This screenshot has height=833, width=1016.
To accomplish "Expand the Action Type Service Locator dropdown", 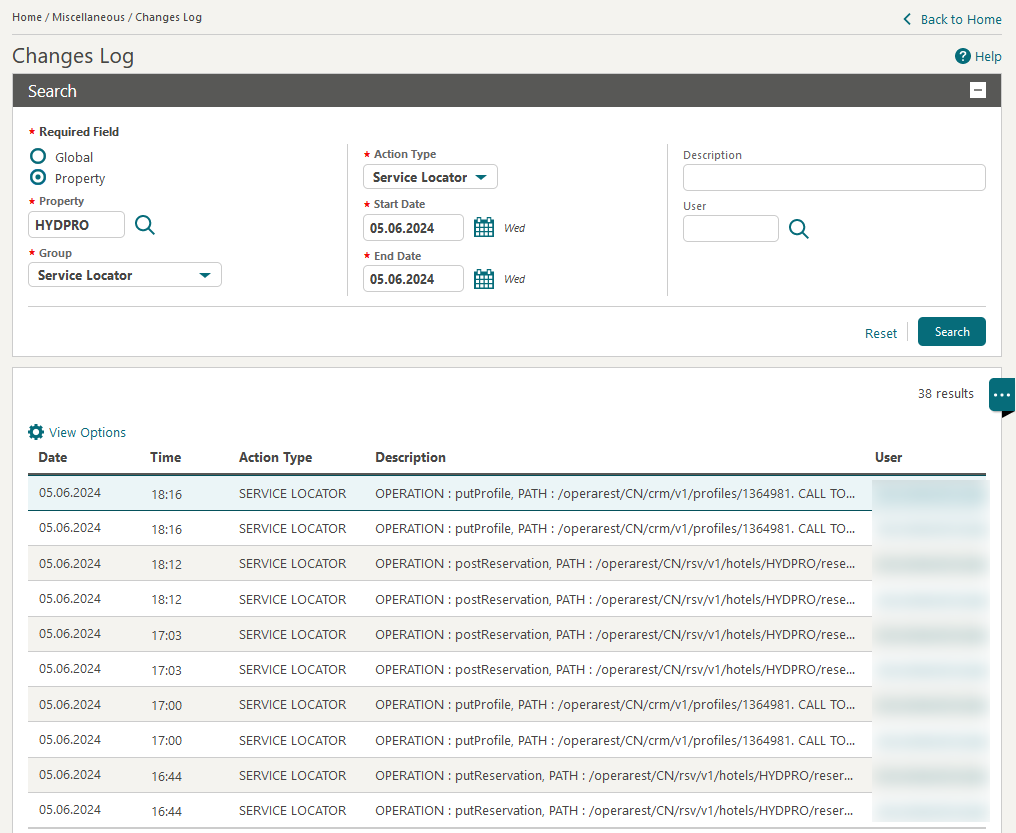I will click(x=430, y=177).
